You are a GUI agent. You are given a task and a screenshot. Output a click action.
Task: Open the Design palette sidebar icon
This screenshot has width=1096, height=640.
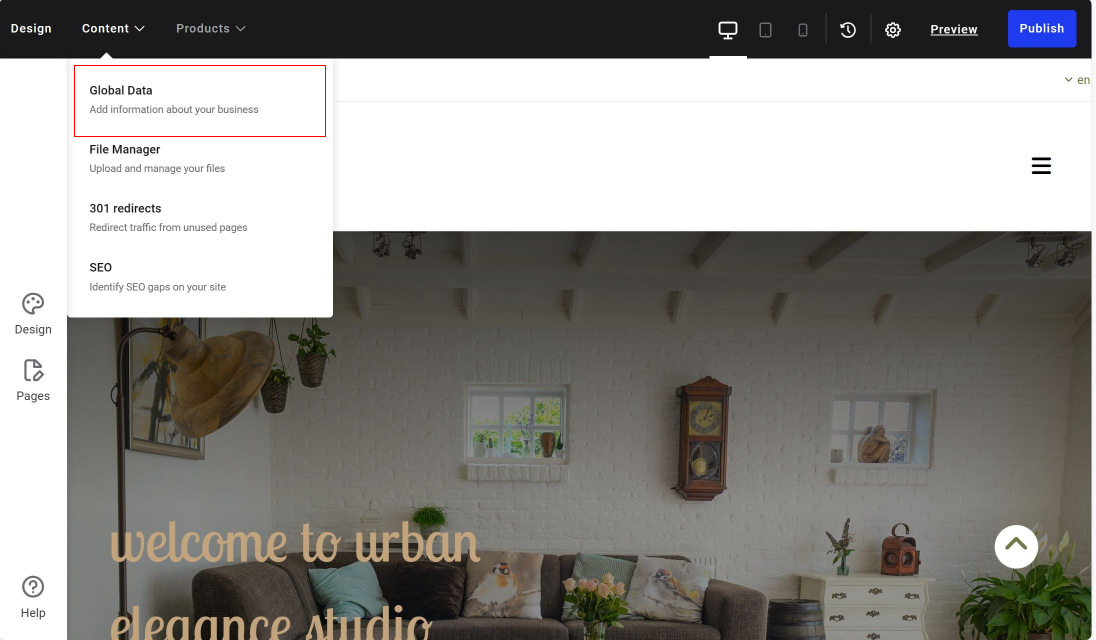(x=33, y=313)
